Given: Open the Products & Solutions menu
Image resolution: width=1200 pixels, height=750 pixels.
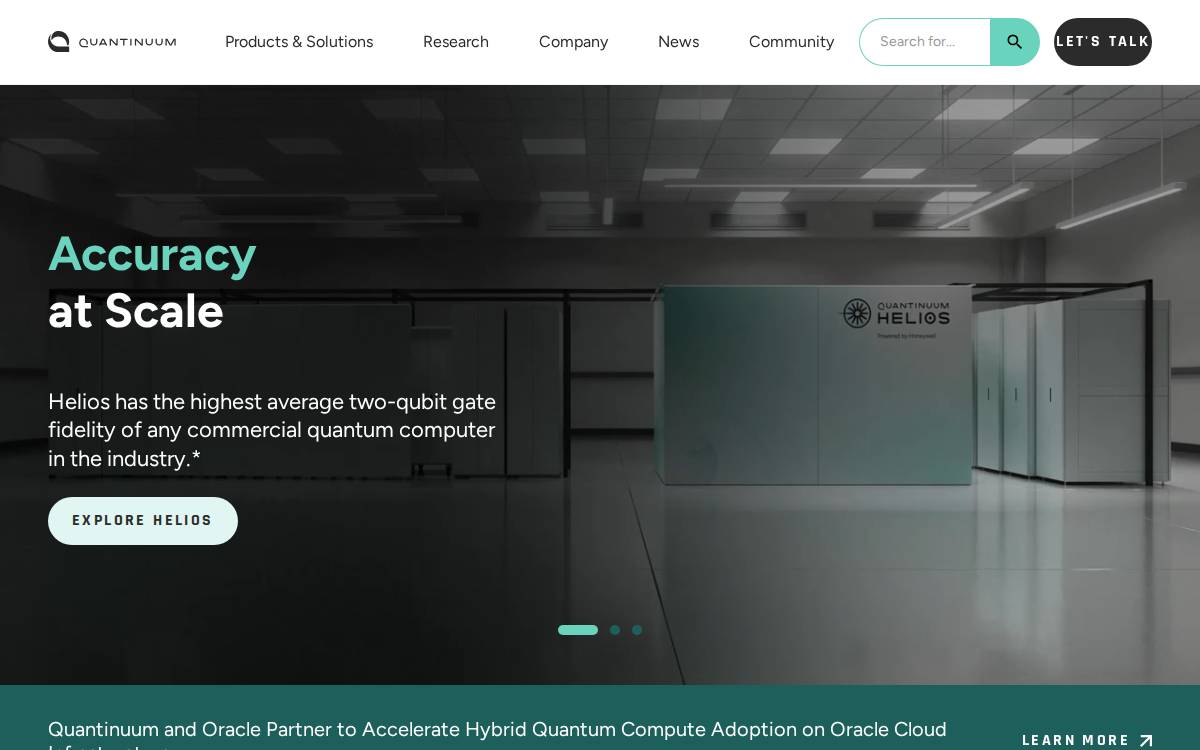Looking at the screenshot, I should [x=299, y=42].
